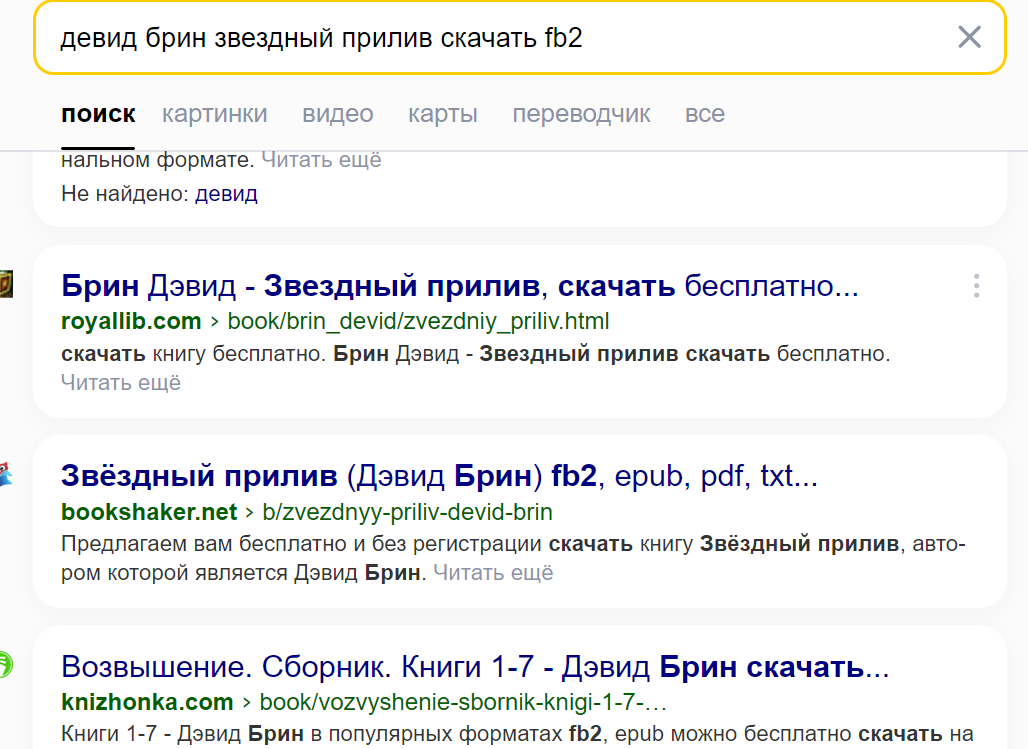This screenshot has width=1028, height=749.
Task: Open the three-dot menu of royallib result
Action: [x=976, y=286]
